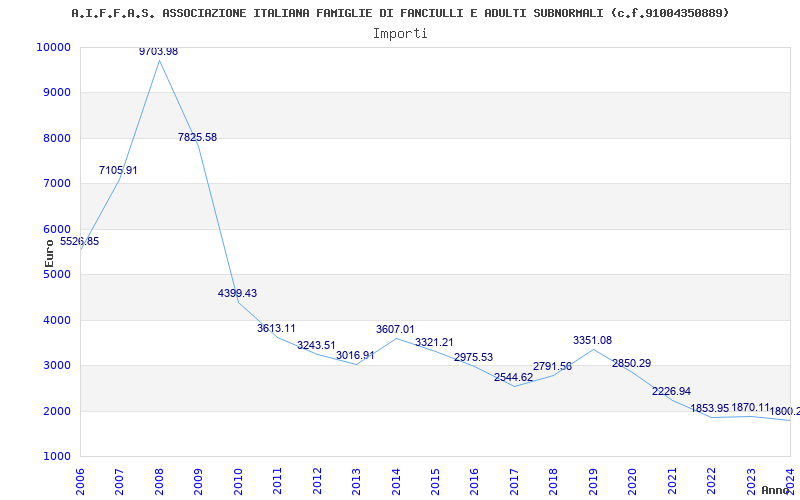Image resolution: width=800 pixels, height=500 pixels.
Task: Click the 3607.01 data label
Action: point(395,330)
